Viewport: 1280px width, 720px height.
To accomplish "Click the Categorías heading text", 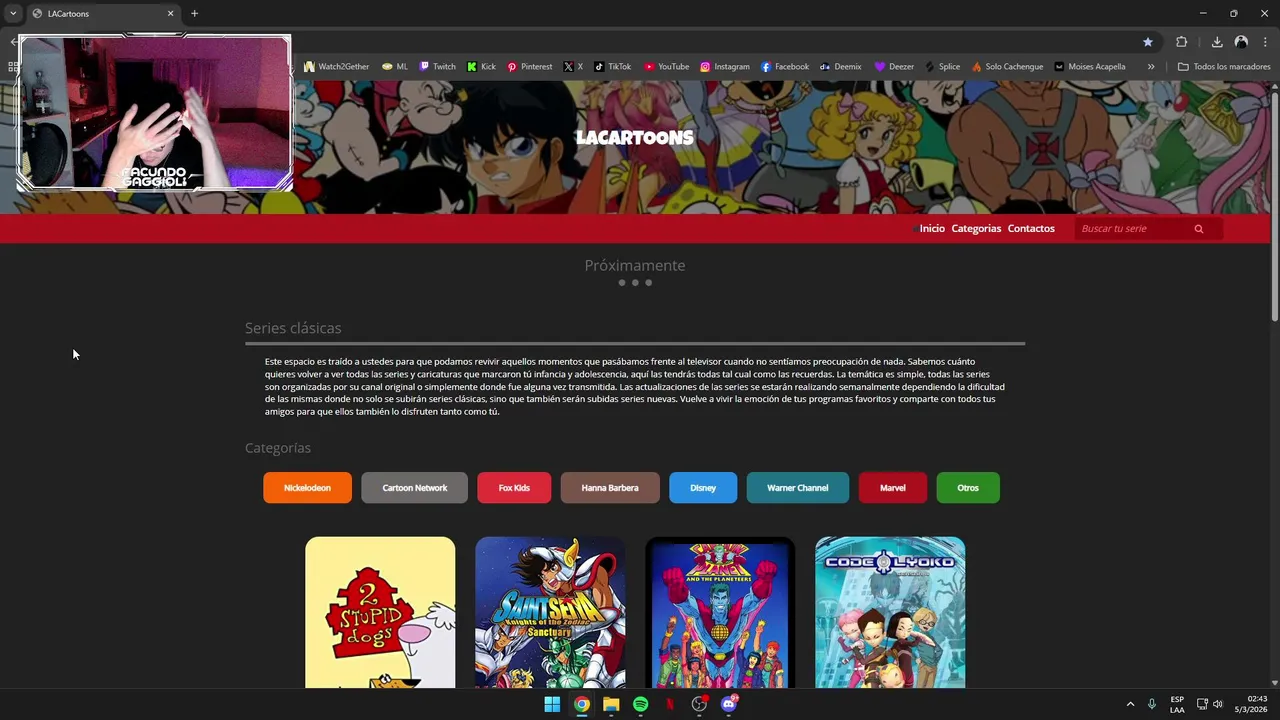I will [278, 448].
